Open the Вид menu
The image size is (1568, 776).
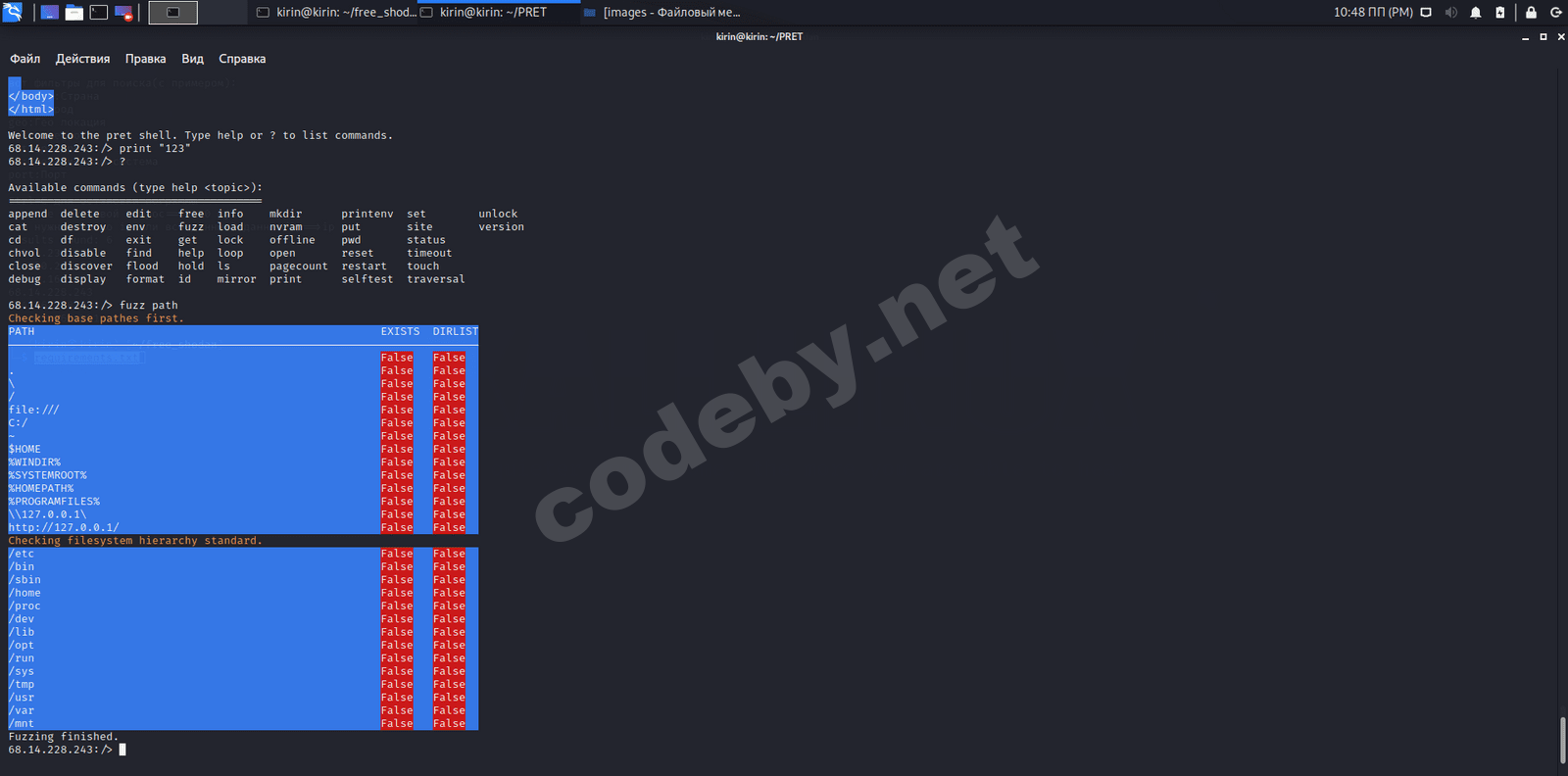(x=192, y=59)
